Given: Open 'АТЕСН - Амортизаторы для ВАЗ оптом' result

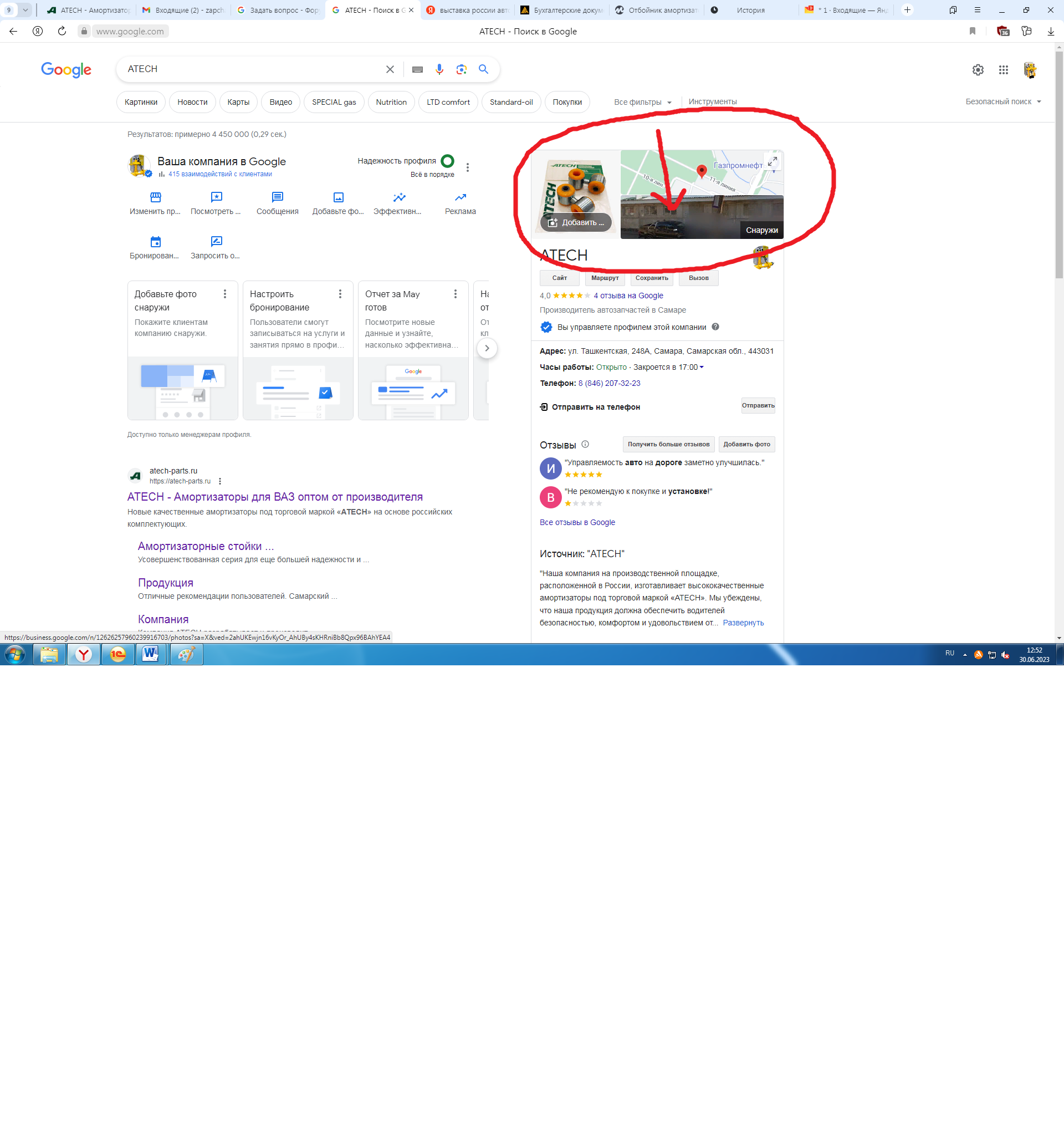Looking at the screenshot, I should 275,496.
